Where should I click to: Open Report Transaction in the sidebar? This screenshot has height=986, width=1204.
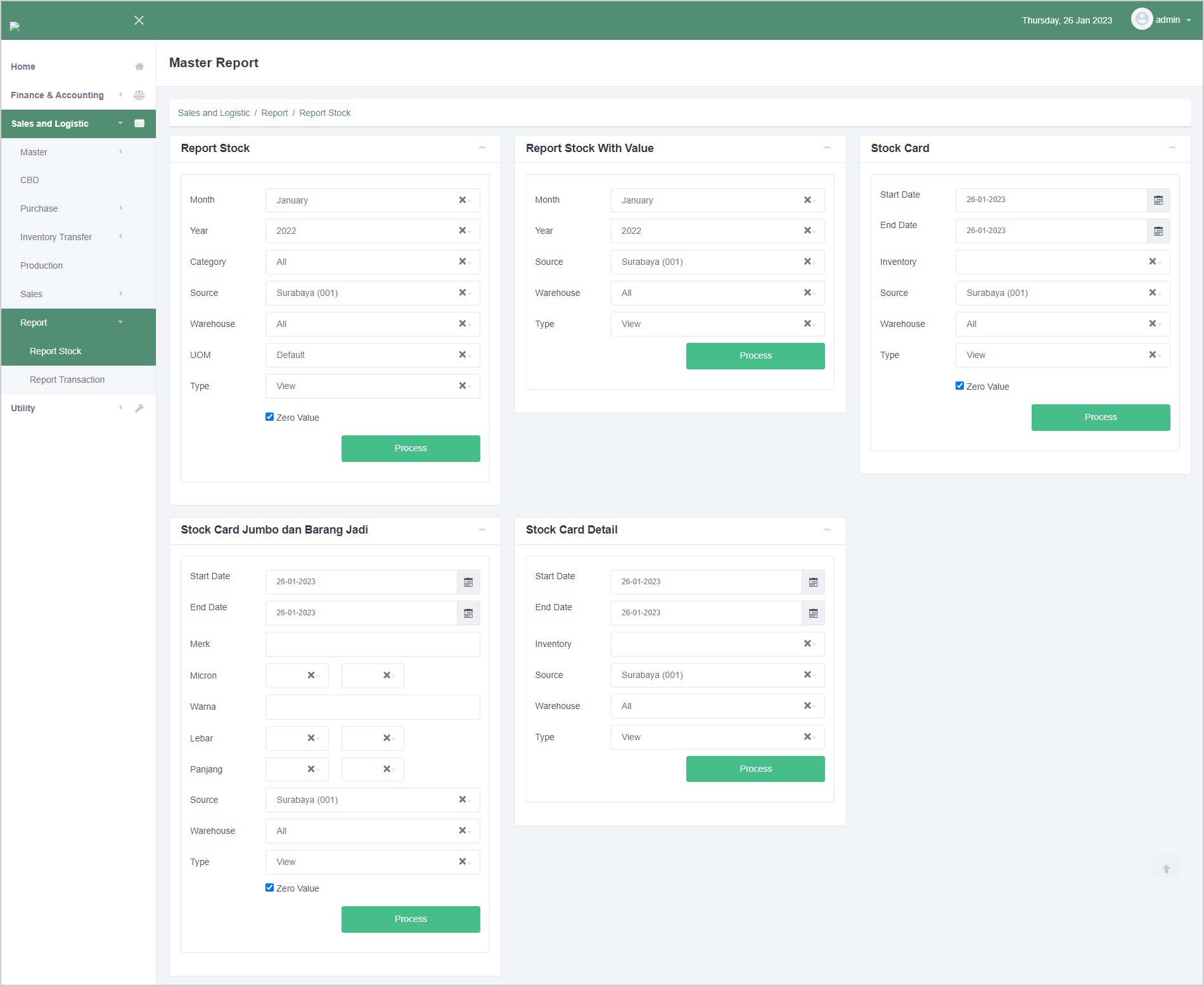tap(67, 380)
